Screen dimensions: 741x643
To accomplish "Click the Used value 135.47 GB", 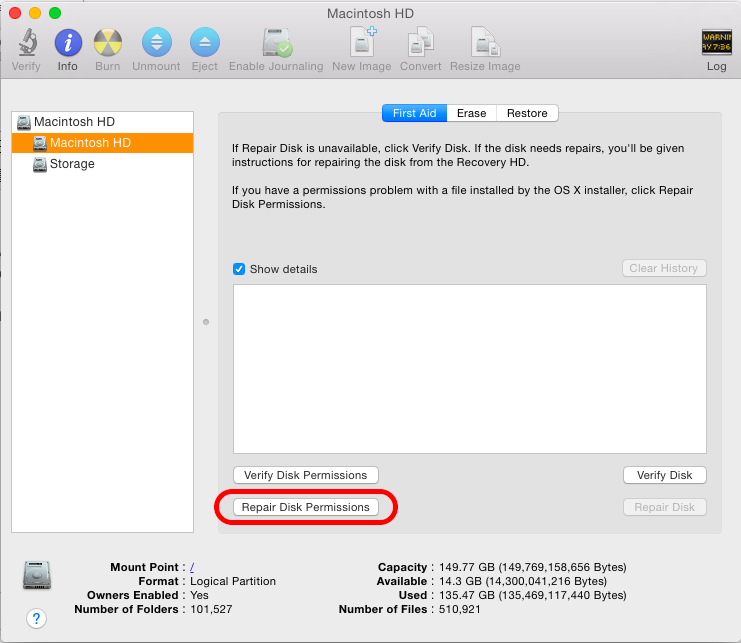I will tap(533, 595).
